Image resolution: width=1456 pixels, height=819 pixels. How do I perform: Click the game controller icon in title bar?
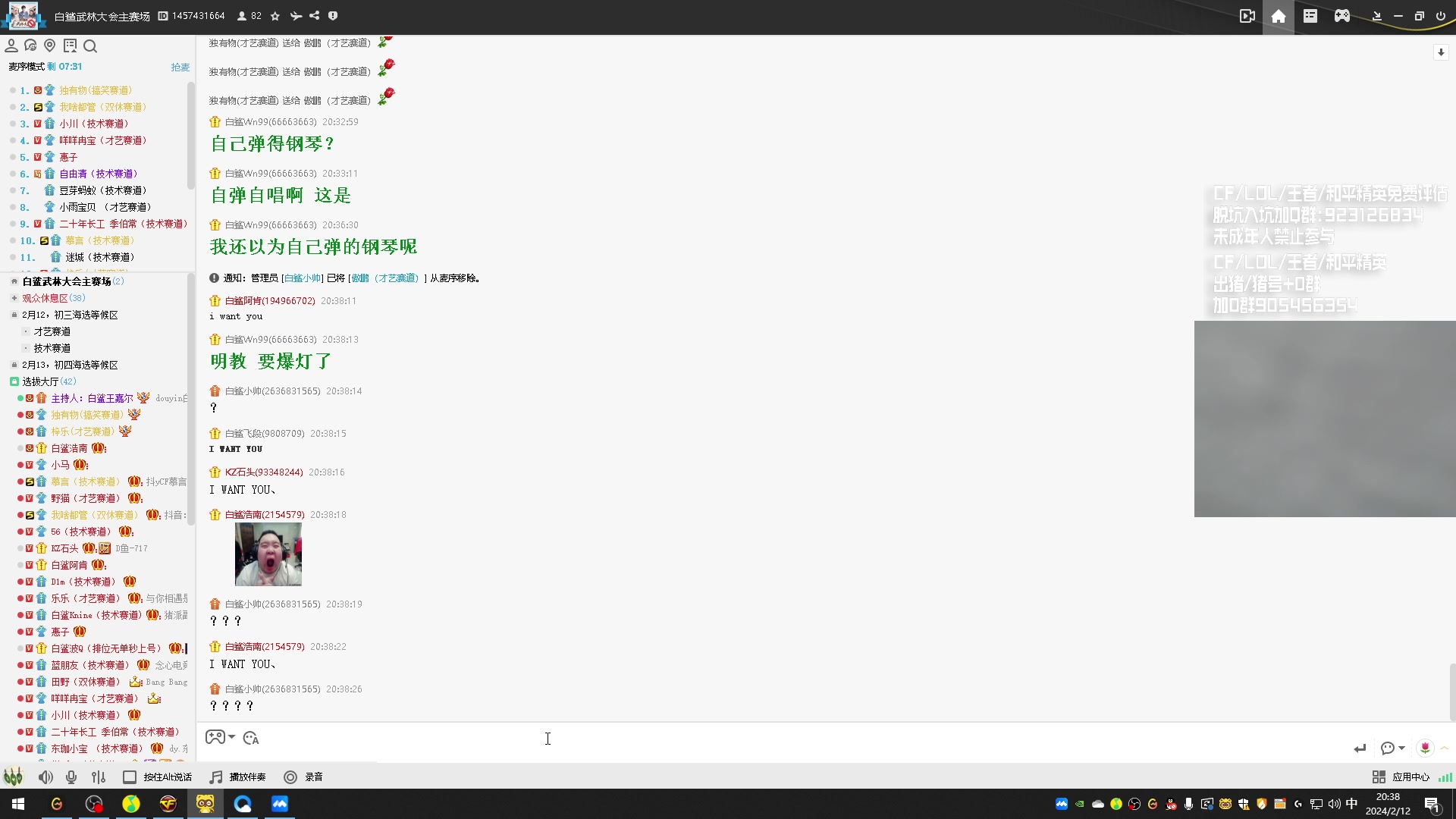click(x=1341, y=16)
